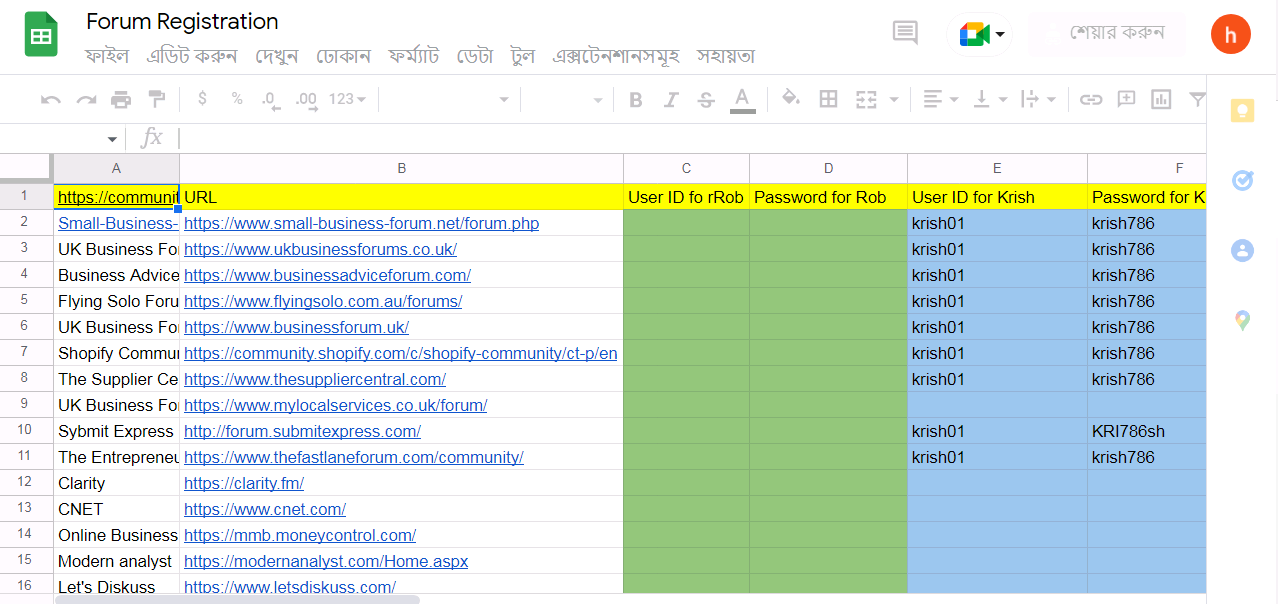Open the ফর্ম্যাট menu
This screenshot has width=1278, height=604.
(x=413, y=56)
